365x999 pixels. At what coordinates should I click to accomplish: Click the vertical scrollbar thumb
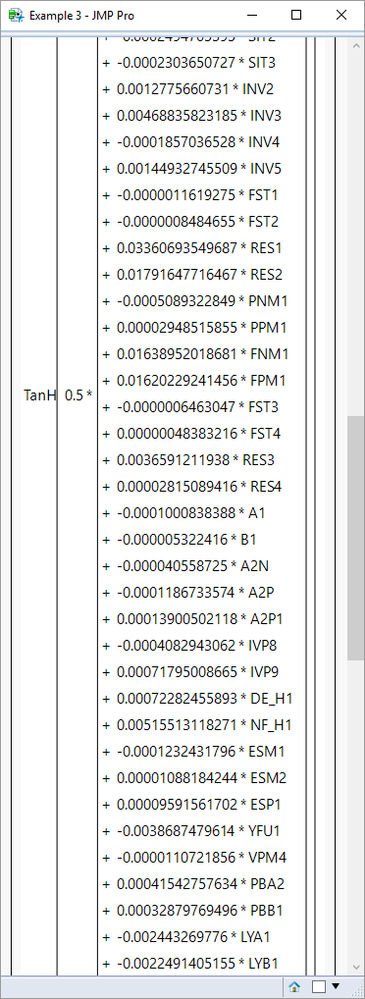point(356,538)
